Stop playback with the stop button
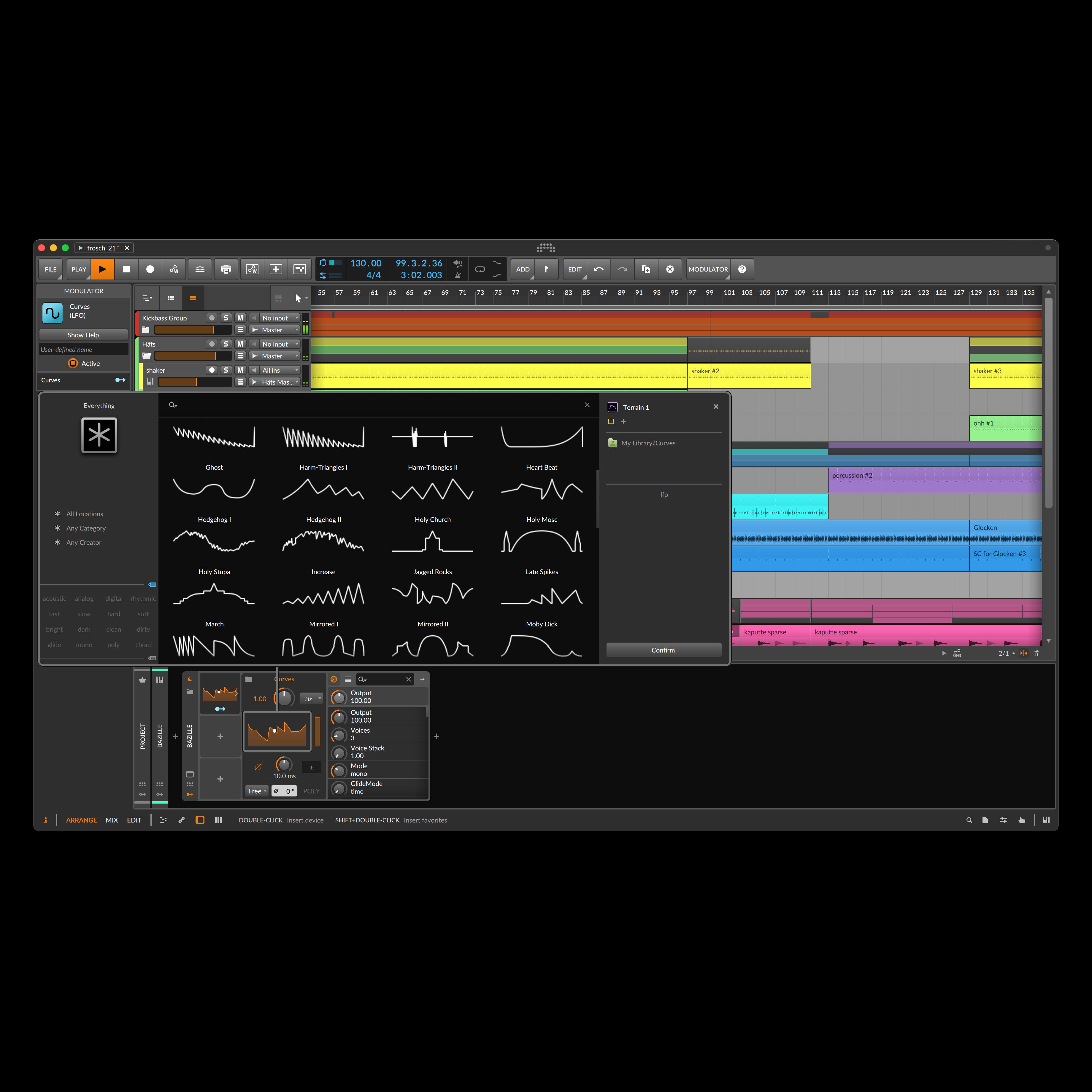 (x=126, y=269)
